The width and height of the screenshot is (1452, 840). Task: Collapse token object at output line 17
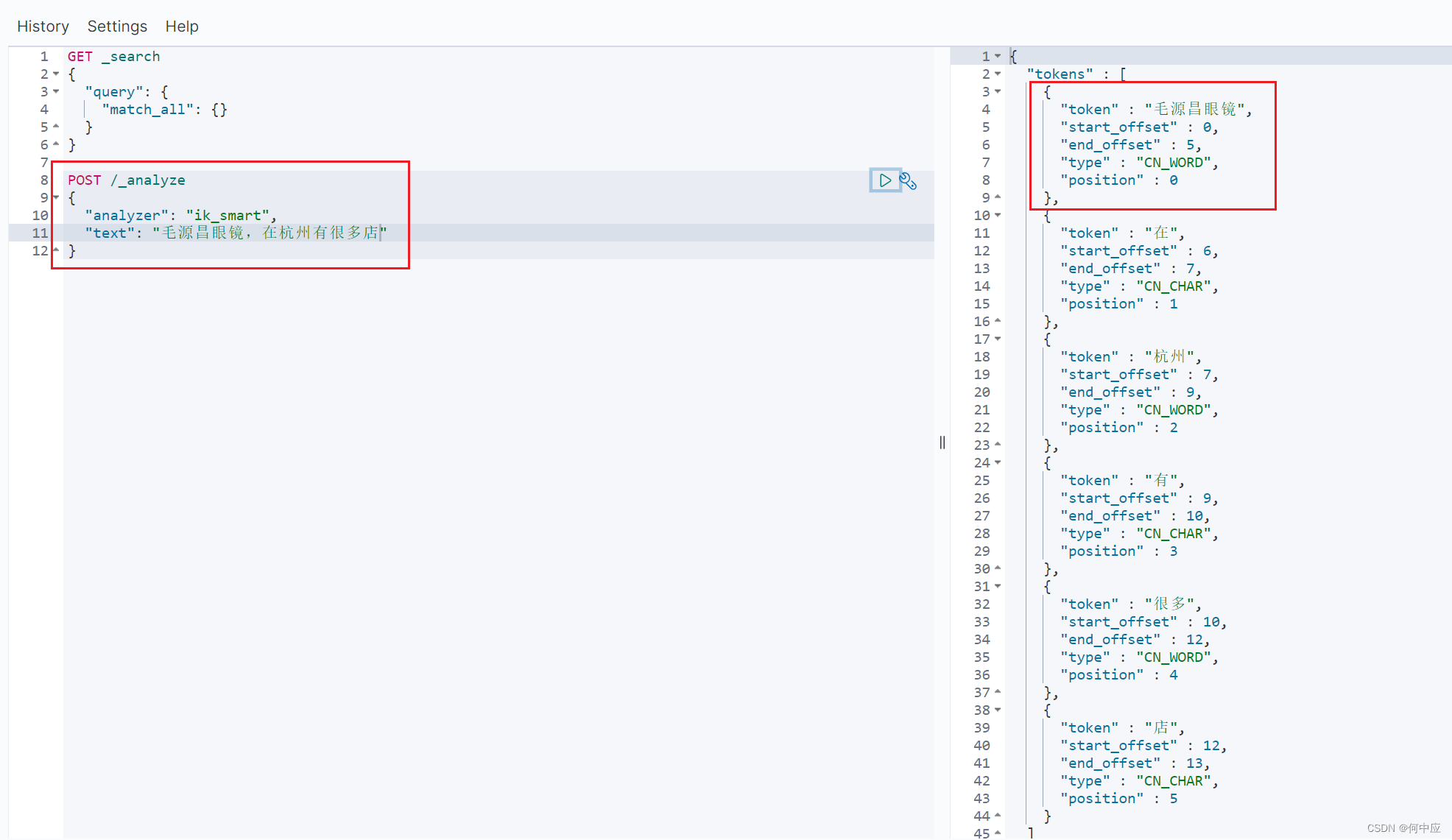[x=998, y=339]
